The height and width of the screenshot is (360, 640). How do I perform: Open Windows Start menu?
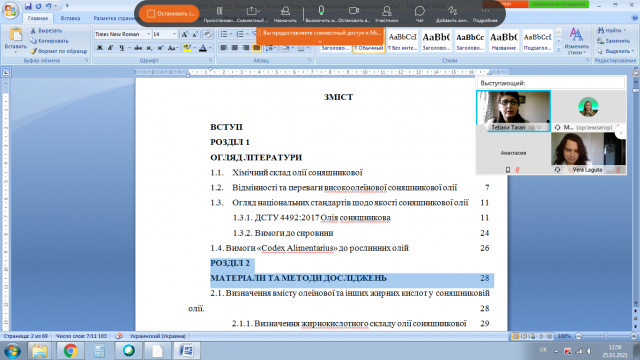click(x=12, y=351)
